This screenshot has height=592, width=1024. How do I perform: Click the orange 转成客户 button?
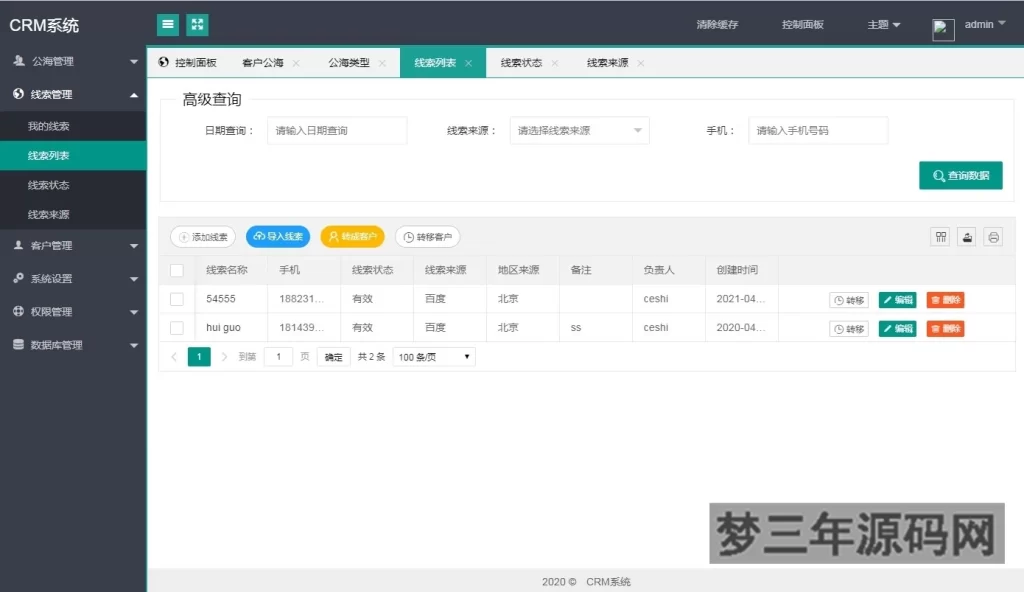pos(353,237)
